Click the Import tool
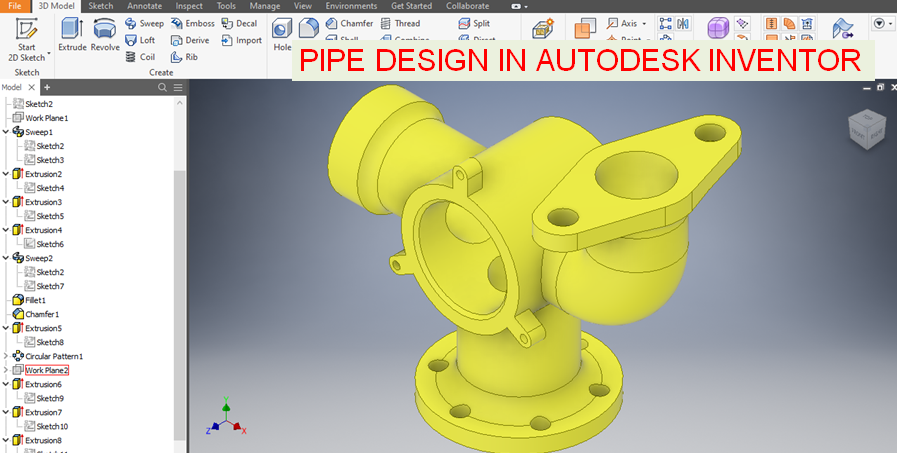 (241, 40)
